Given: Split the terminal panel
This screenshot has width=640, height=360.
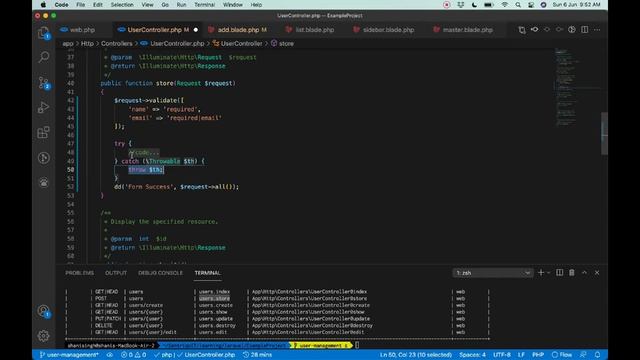Looking at the screenshot, I should [x=560, y=273].
